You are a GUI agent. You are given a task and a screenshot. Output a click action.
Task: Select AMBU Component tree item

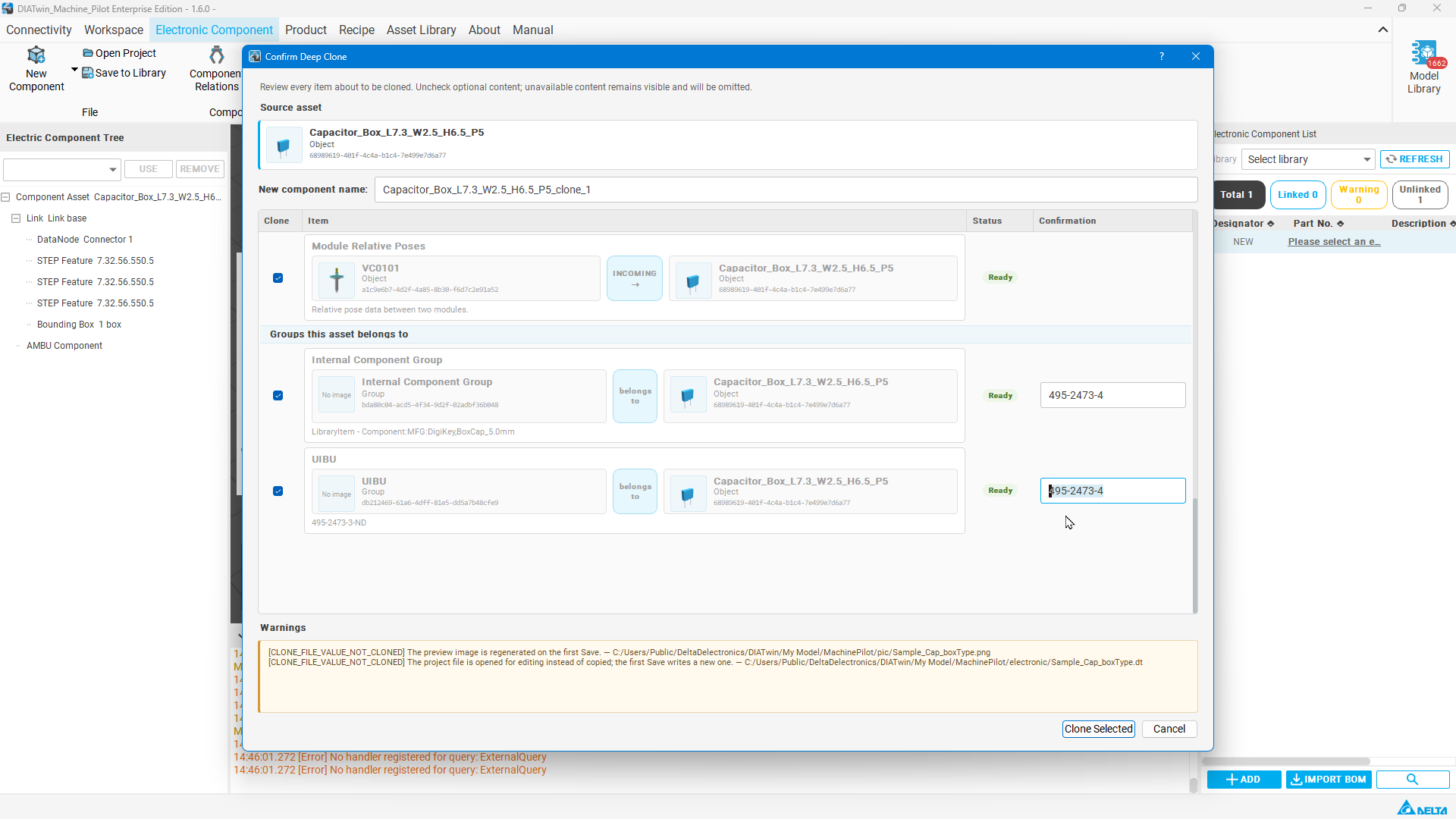pos(64,346)
